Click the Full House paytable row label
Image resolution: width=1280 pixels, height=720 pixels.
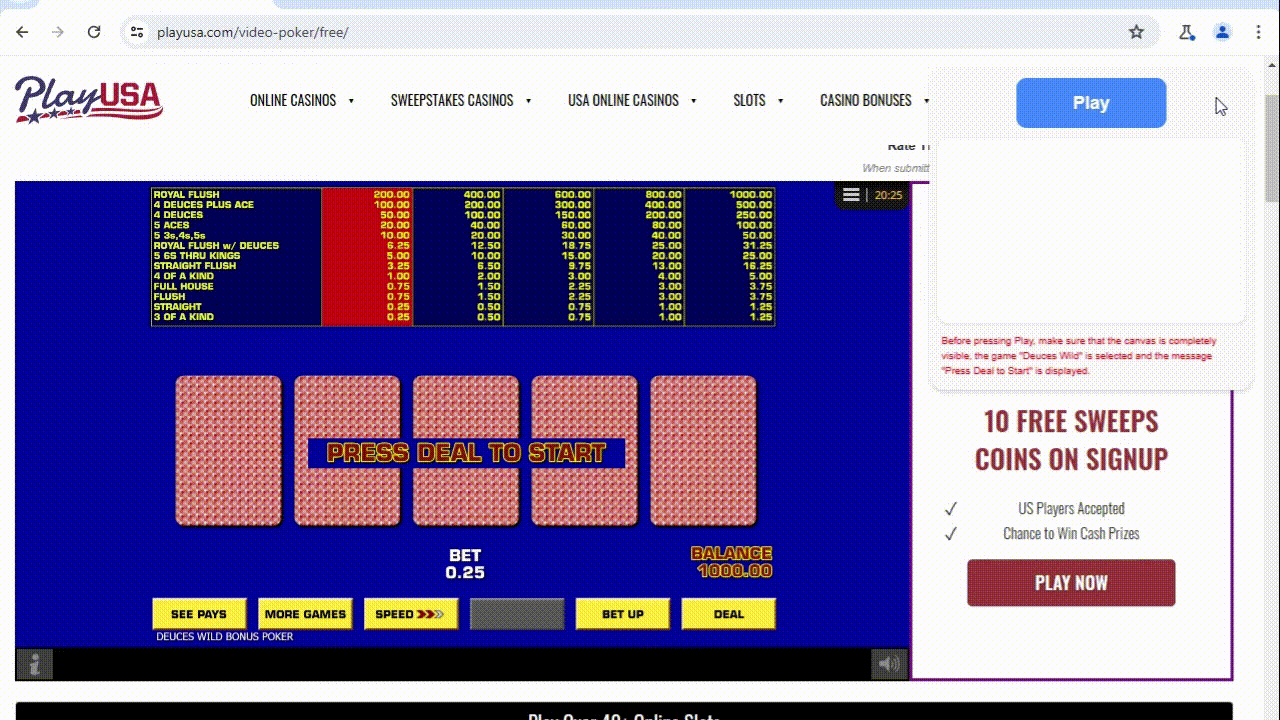click(x=184, y=286)
